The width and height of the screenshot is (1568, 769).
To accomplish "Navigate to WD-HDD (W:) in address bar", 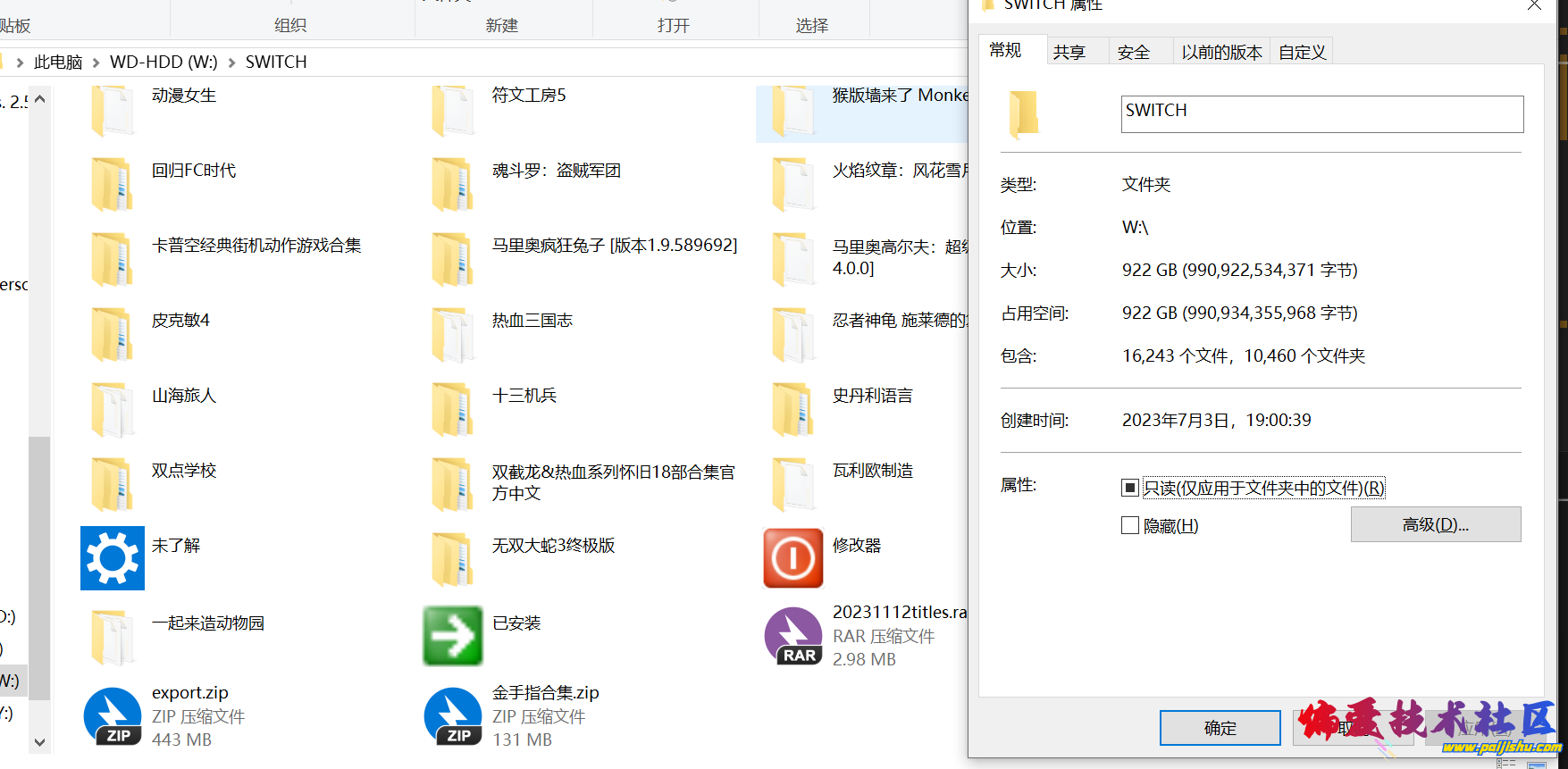I will (x=164, y=62).
